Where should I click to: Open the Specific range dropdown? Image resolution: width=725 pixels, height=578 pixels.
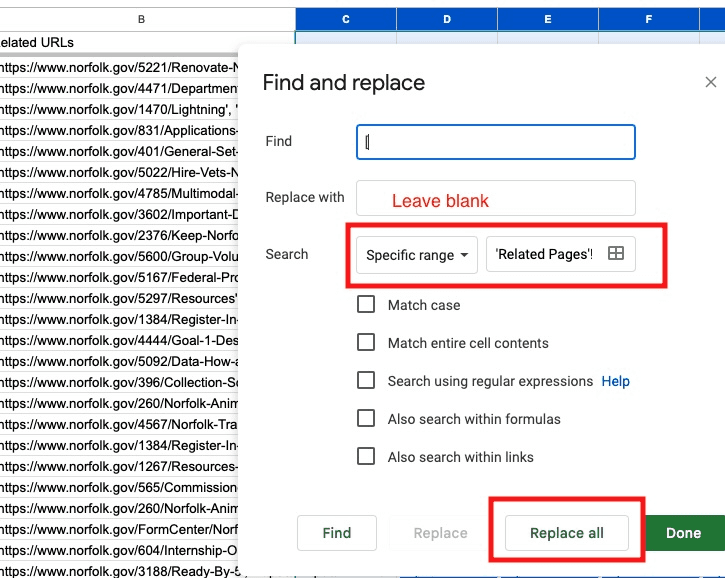[417, 255]
